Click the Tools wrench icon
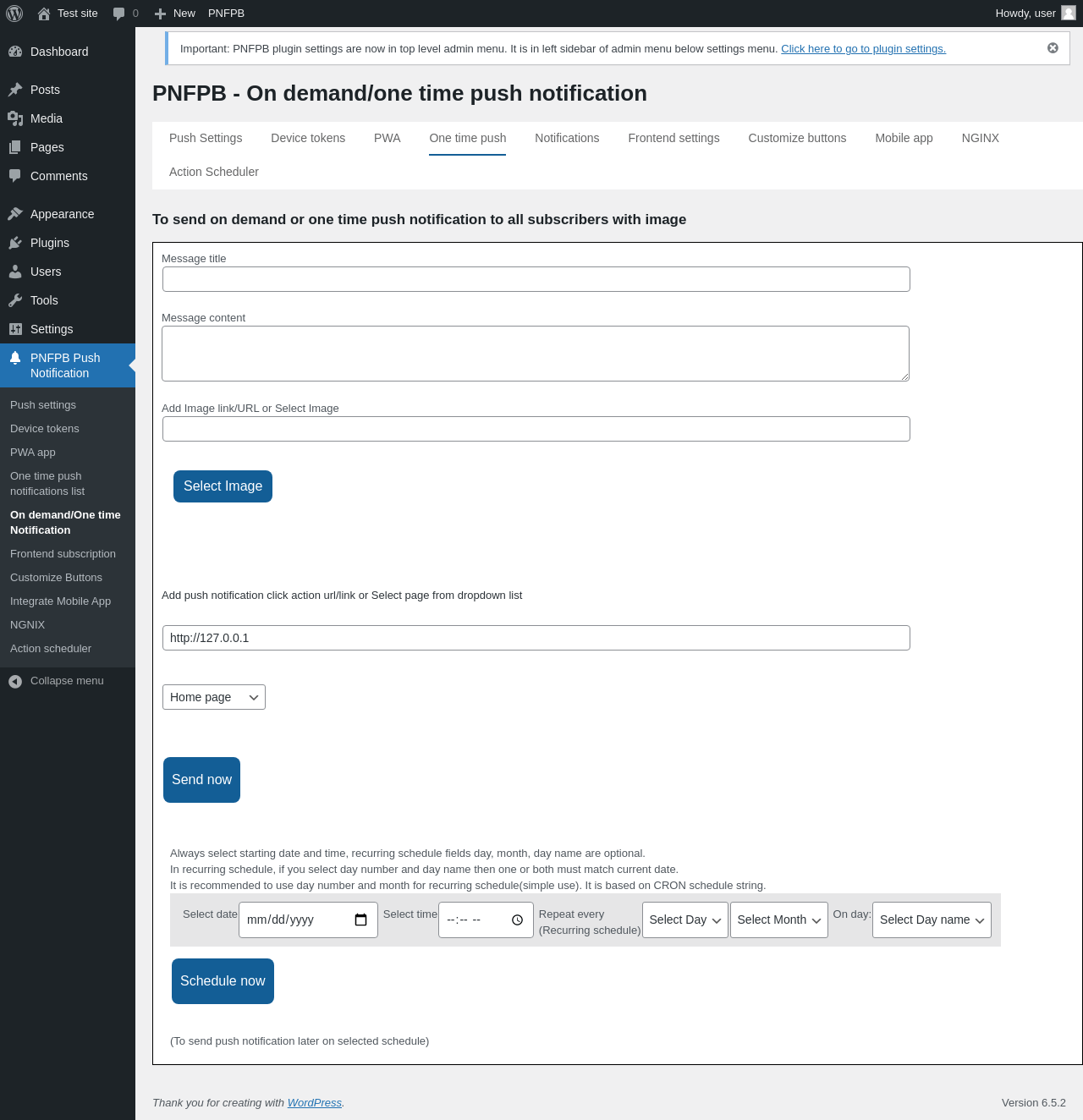The height and width of the screenshot is (1120, 1083). pyautogui.click(x=15, y=300)
